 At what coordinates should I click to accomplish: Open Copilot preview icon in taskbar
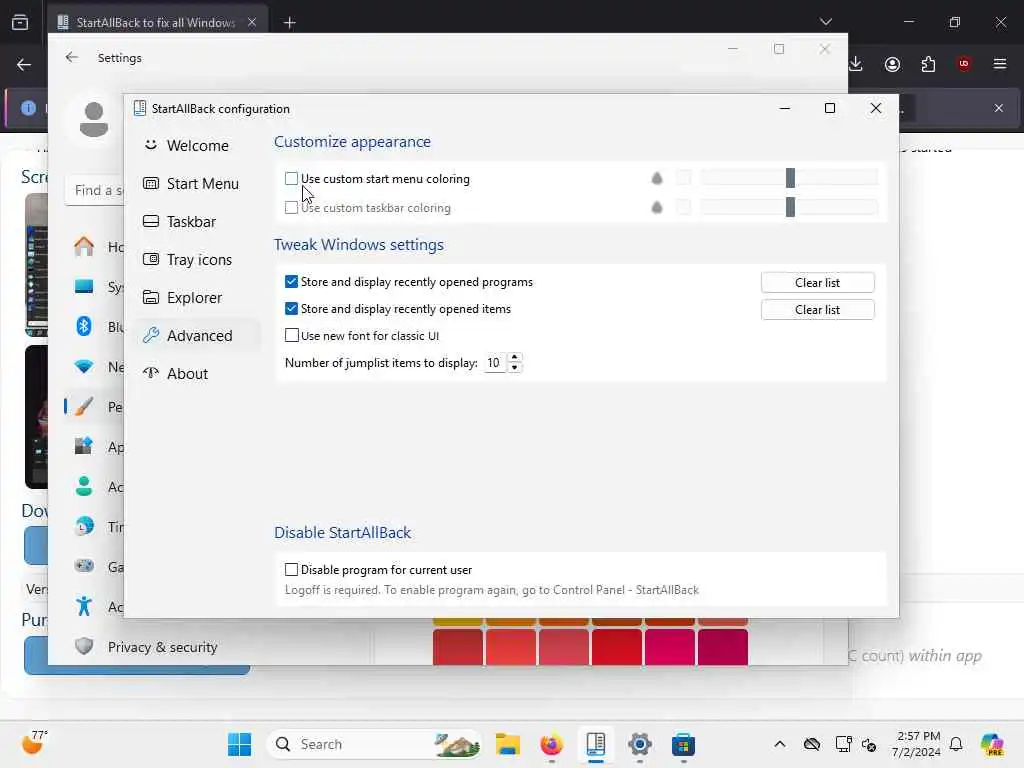(x=992, y=744)
